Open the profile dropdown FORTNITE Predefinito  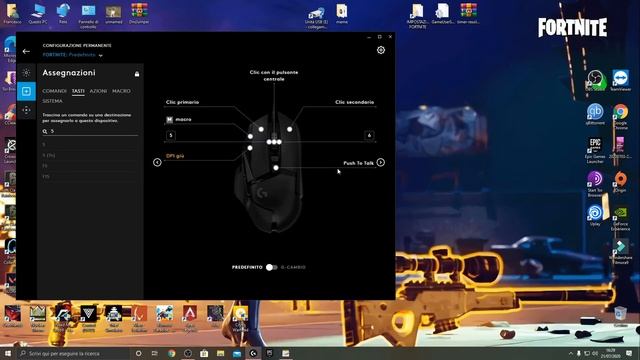(x=73, y=55)
